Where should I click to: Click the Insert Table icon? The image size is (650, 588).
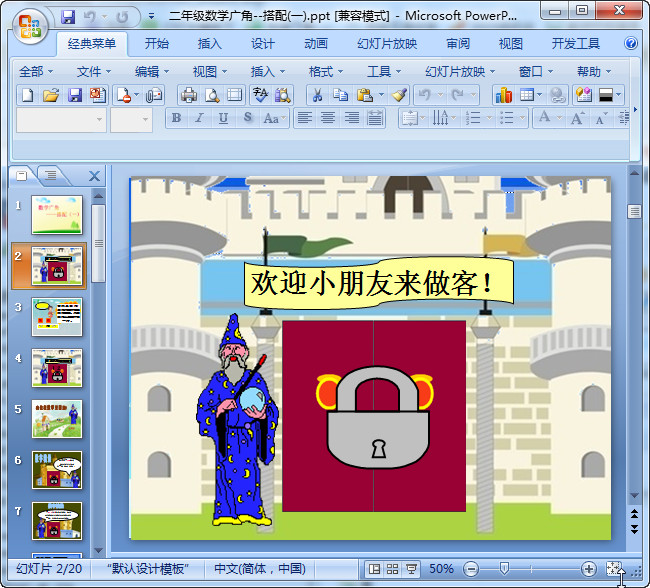click(x=526, y=95)
